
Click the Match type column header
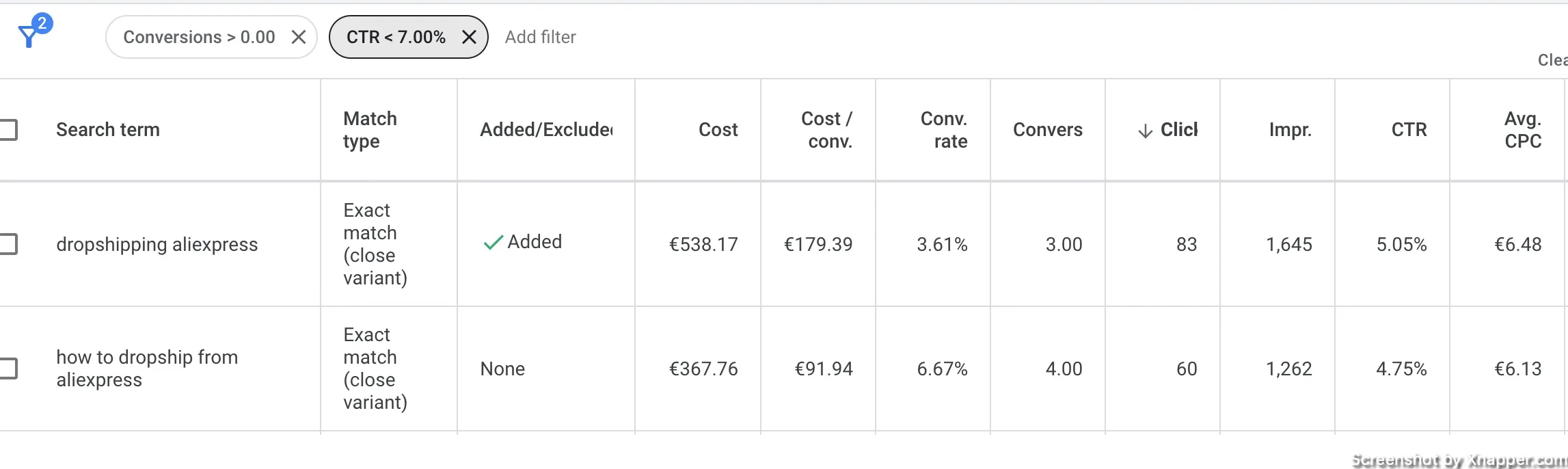click(x=370, y=130)
